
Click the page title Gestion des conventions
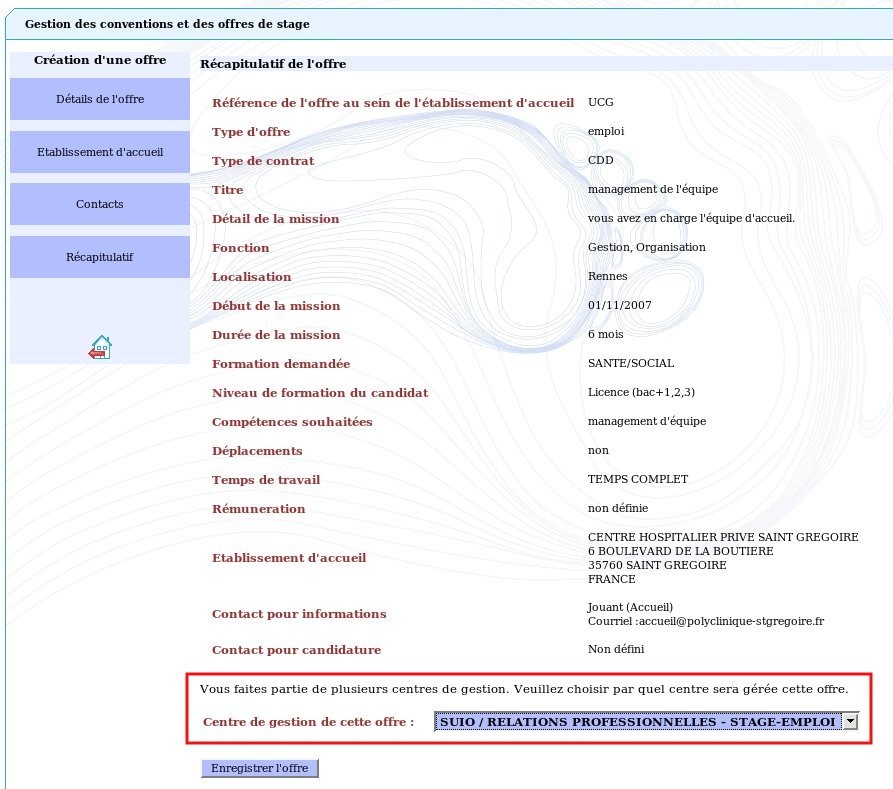tap(166, 23)
